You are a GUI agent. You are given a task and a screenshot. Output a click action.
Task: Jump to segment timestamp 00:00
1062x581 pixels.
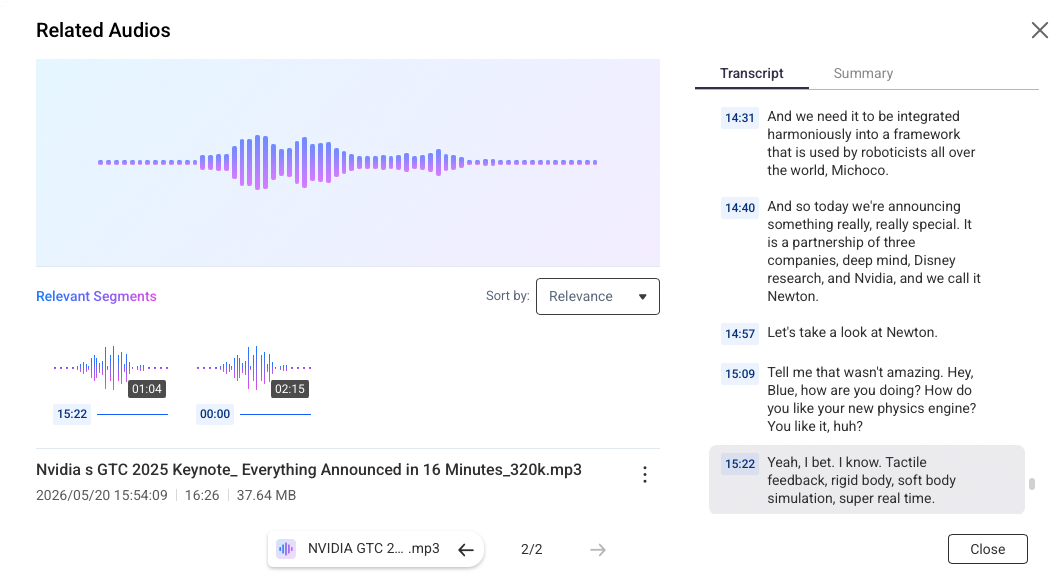[x=215, y=414]
